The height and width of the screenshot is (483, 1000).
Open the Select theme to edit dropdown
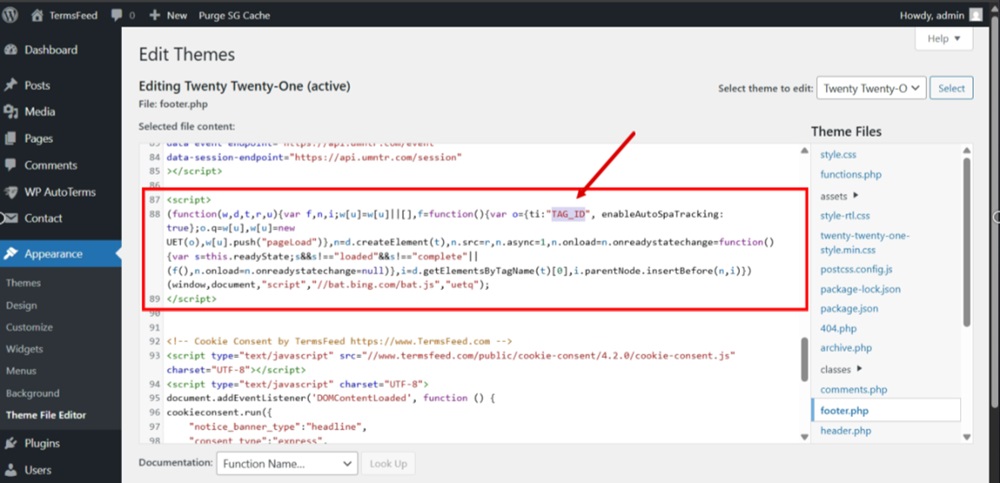point(871,89)
